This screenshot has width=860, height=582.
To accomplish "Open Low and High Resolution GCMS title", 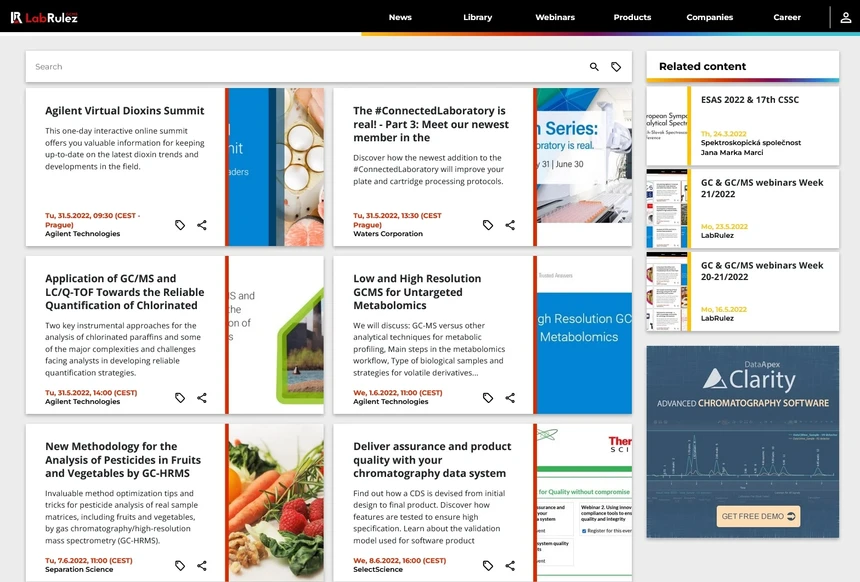I will (417, 292).
